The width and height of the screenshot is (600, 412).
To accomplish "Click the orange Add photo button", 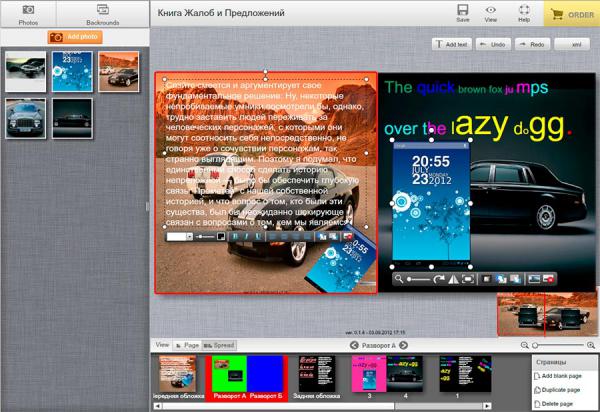I will point(75,37).
